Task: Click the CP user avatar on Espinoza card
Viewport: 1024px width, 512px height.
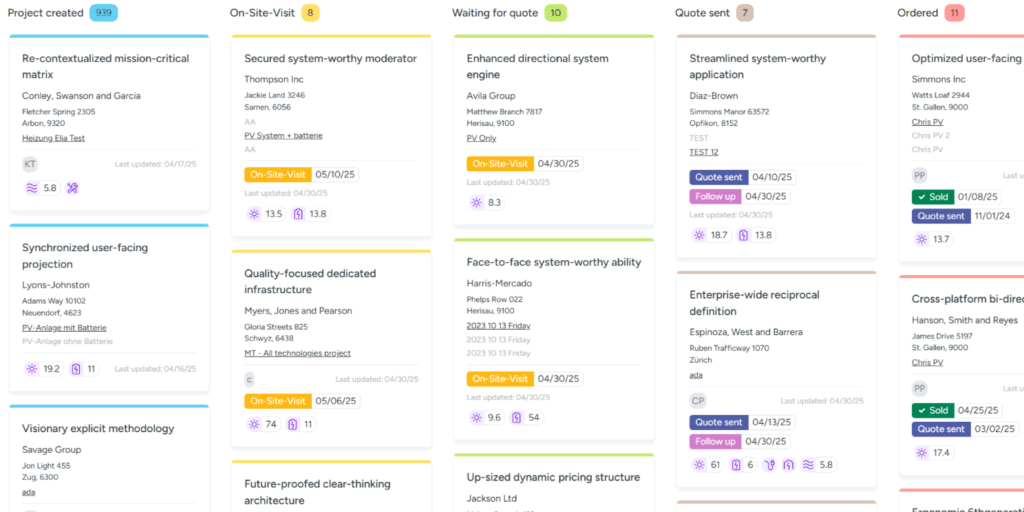Action: point(698,401)
